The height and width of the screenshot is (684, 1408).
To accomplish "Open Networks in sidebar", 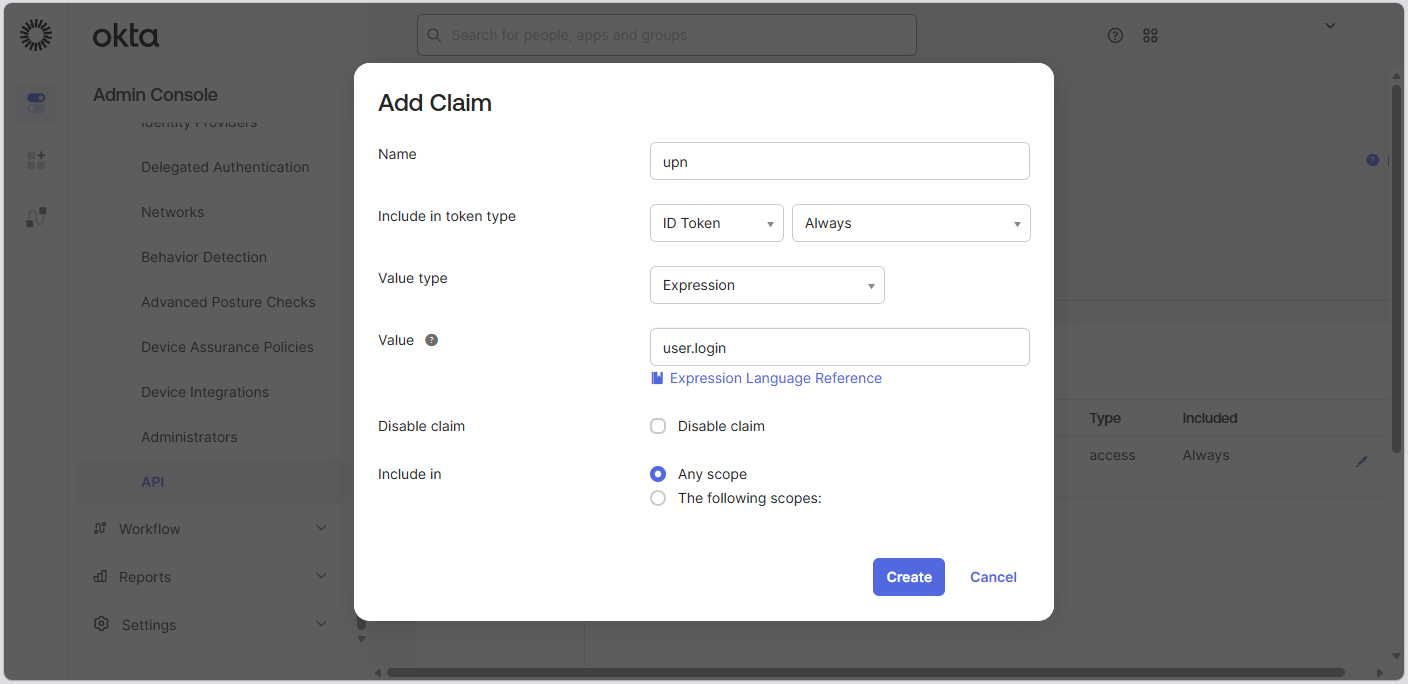I will click(x=172, y=212).
